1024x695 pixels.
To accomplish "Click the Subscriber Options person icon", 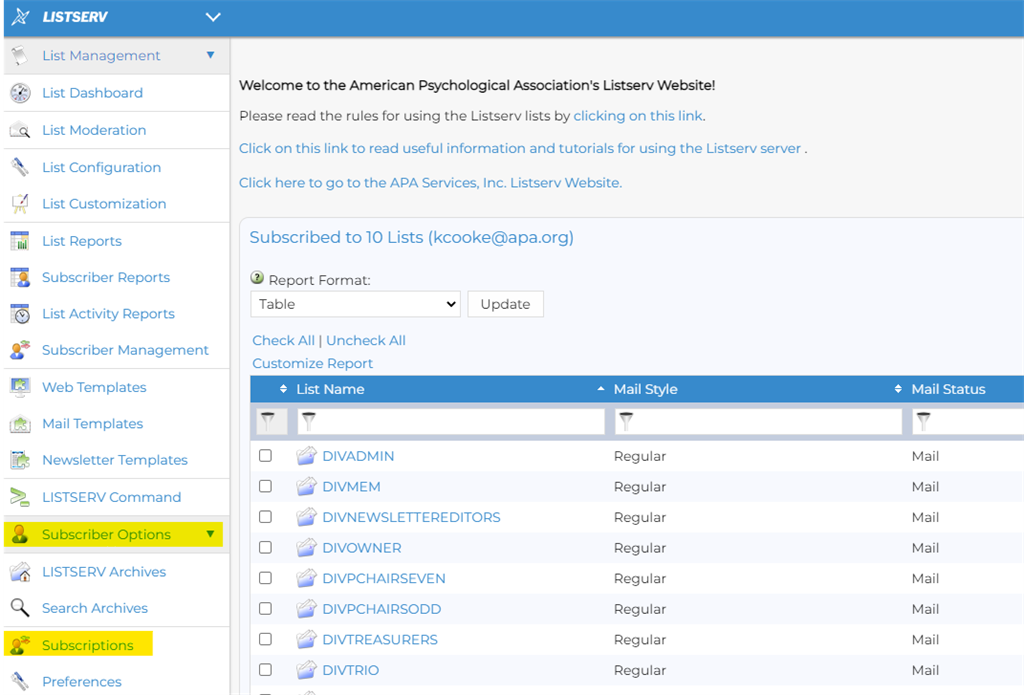I will pyautogui.click(x=20, y=534).
